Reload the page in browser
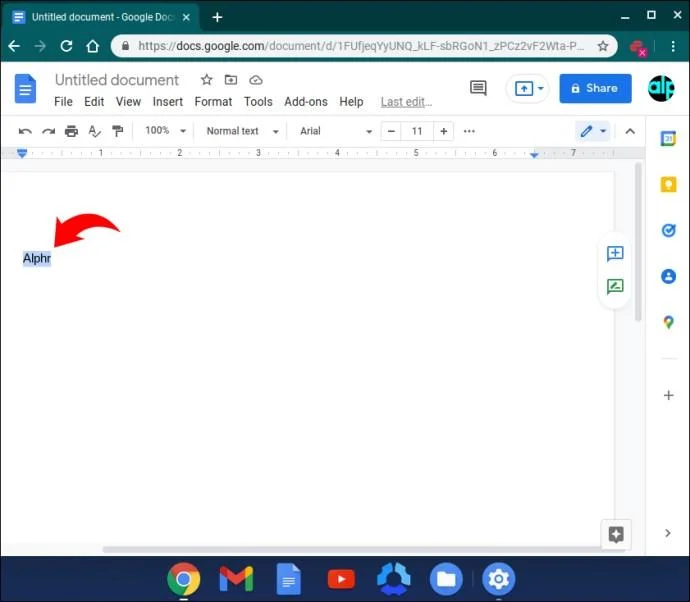 (x=66, y=46)
